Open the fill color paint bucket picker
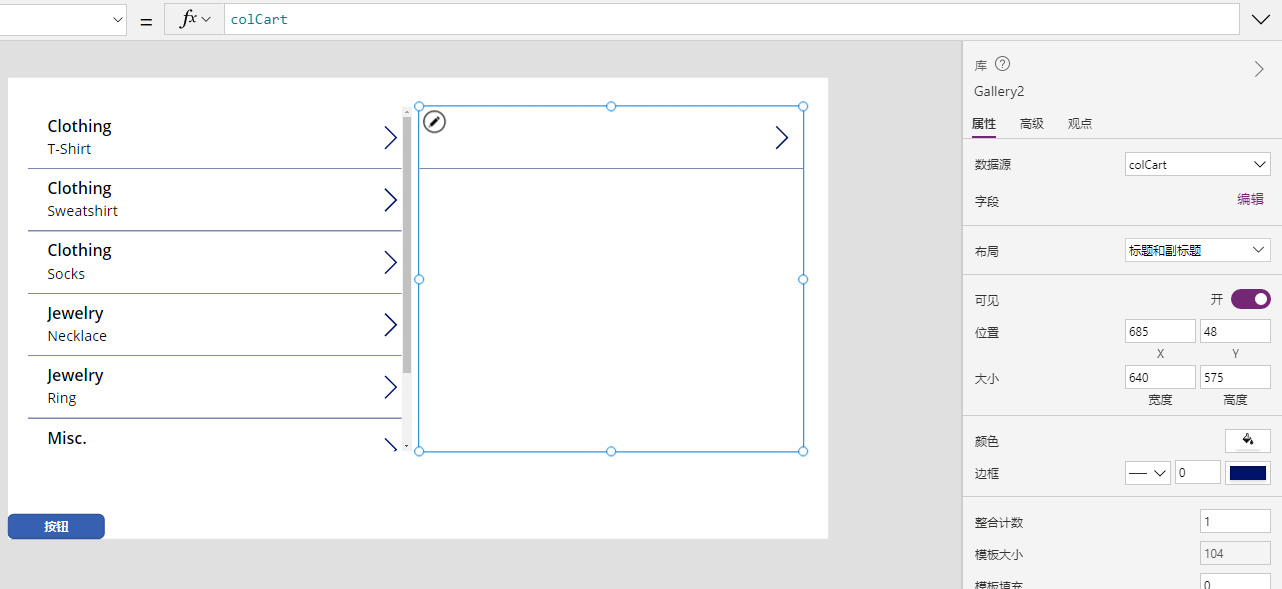 1248,440
